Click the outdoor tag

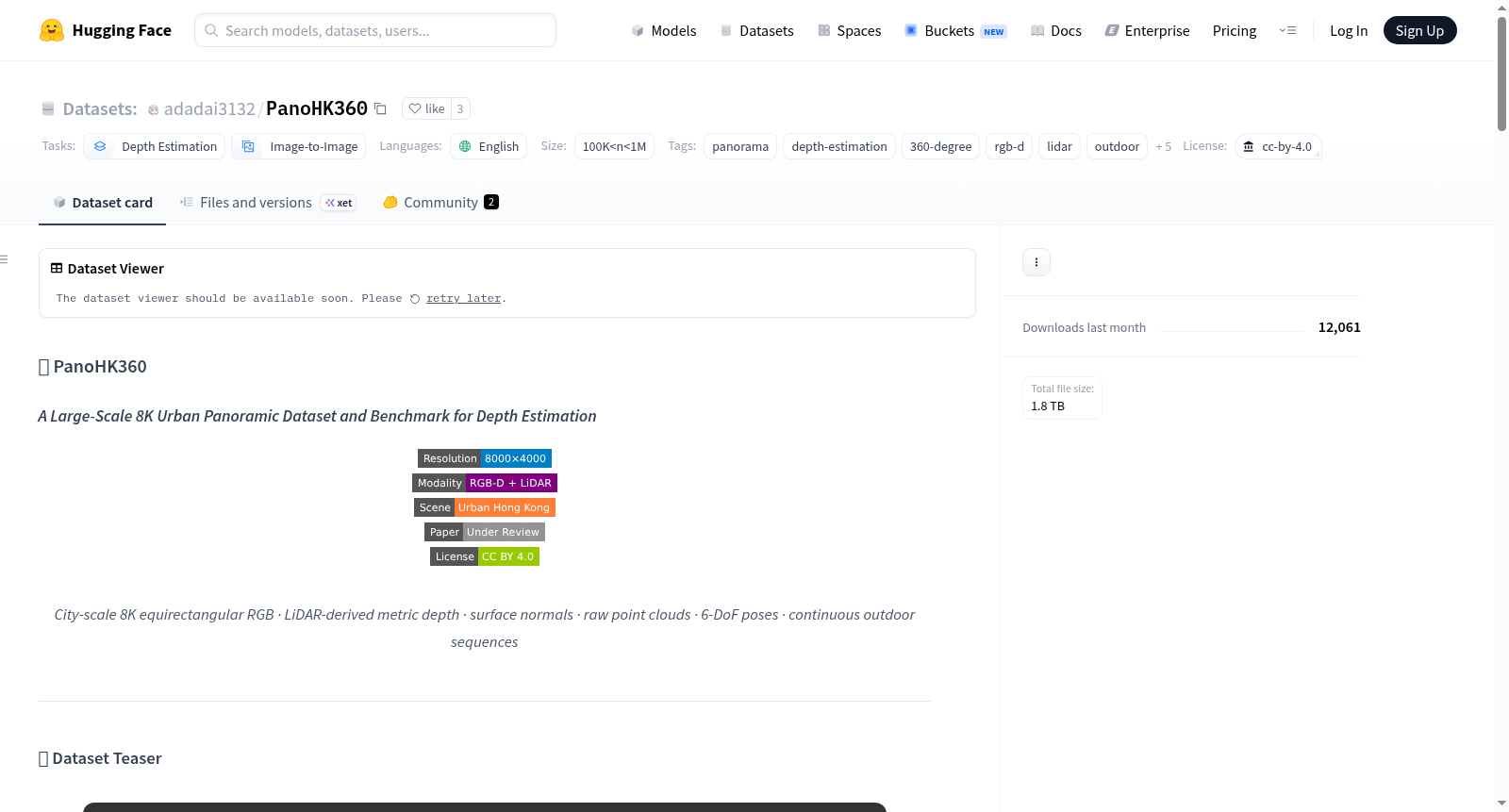point(1117,146)
